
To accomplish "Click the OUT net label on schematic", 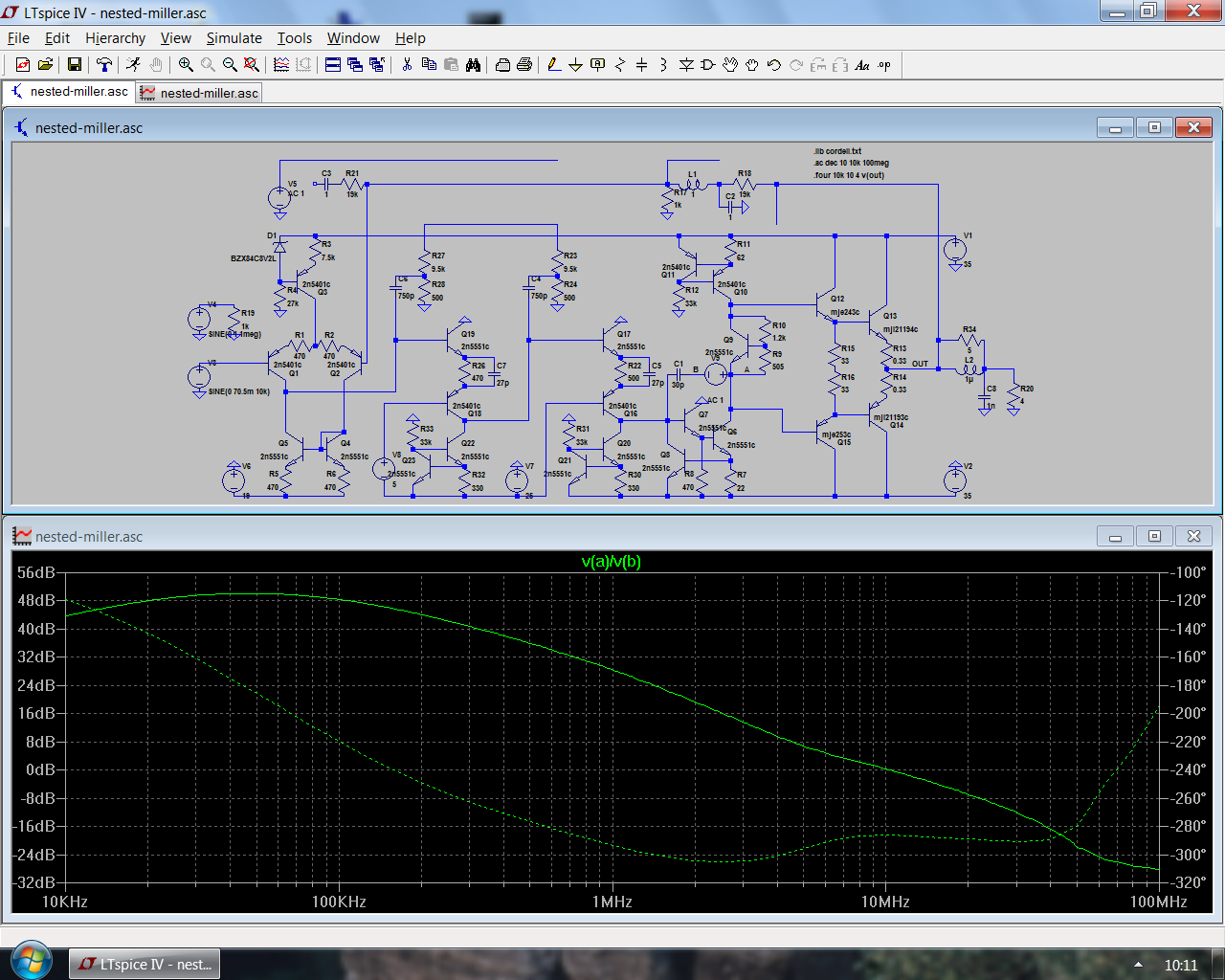I will [920, 364].
